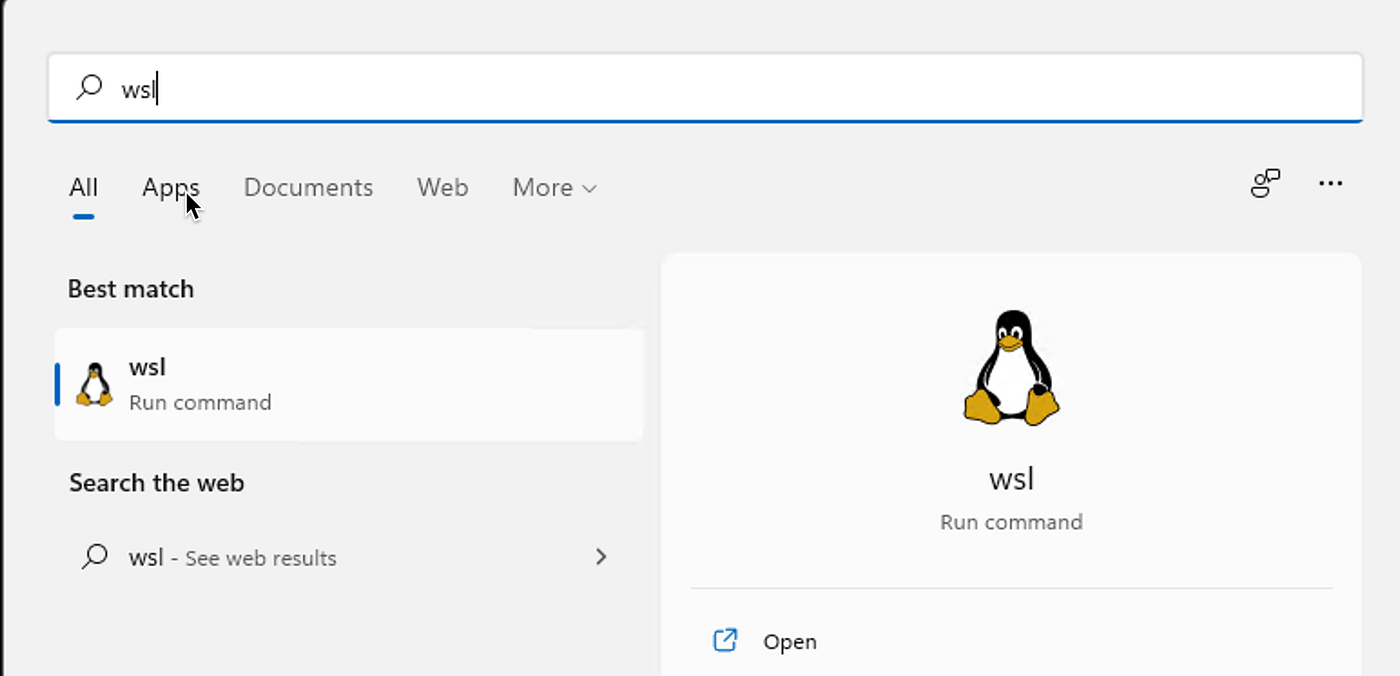Screen dimensions: 1400x676
Task: Select the All results filter
Action: 83,187
